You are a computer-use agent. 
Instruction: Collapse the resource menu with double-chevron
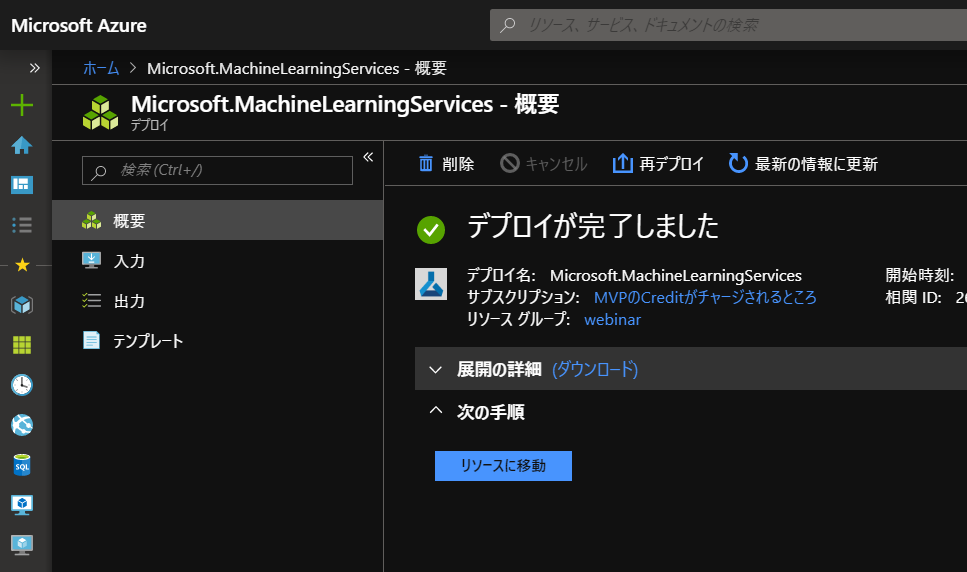tap(368, 157)
